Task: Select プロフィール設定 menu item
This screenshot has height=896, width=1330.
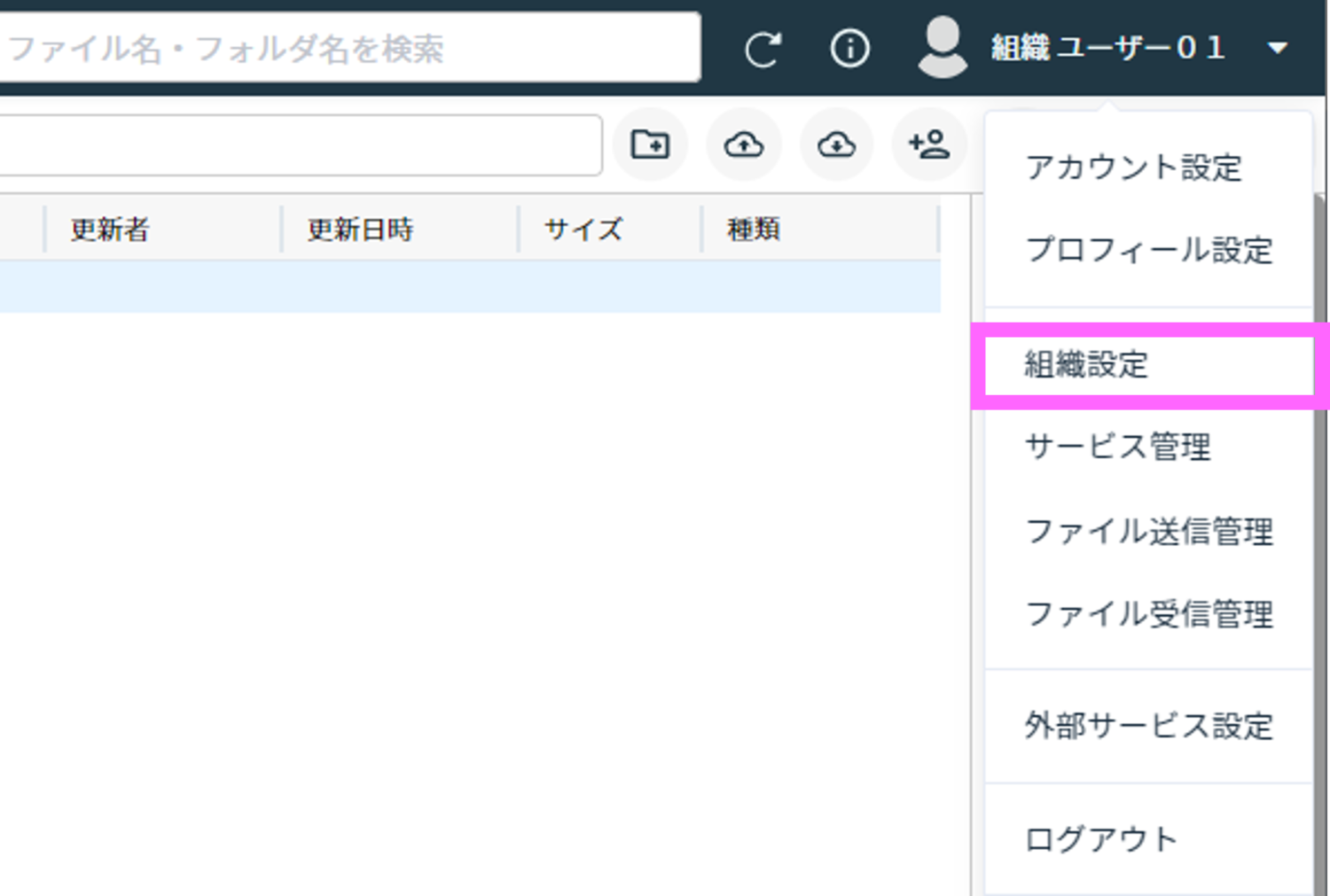Action: pyautogui.click(x=1148, y=251)
